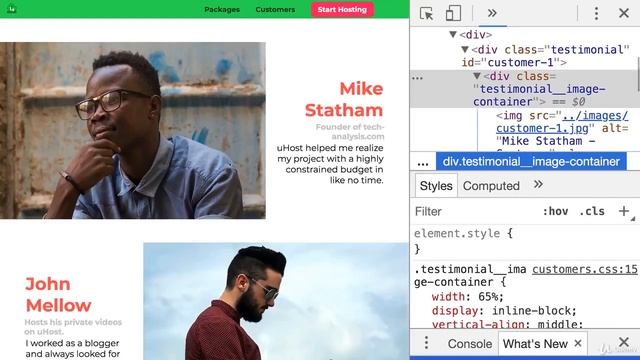
Task: Click the Mike Statham heading
Action: pyautogui.click(x=344, y=99)
